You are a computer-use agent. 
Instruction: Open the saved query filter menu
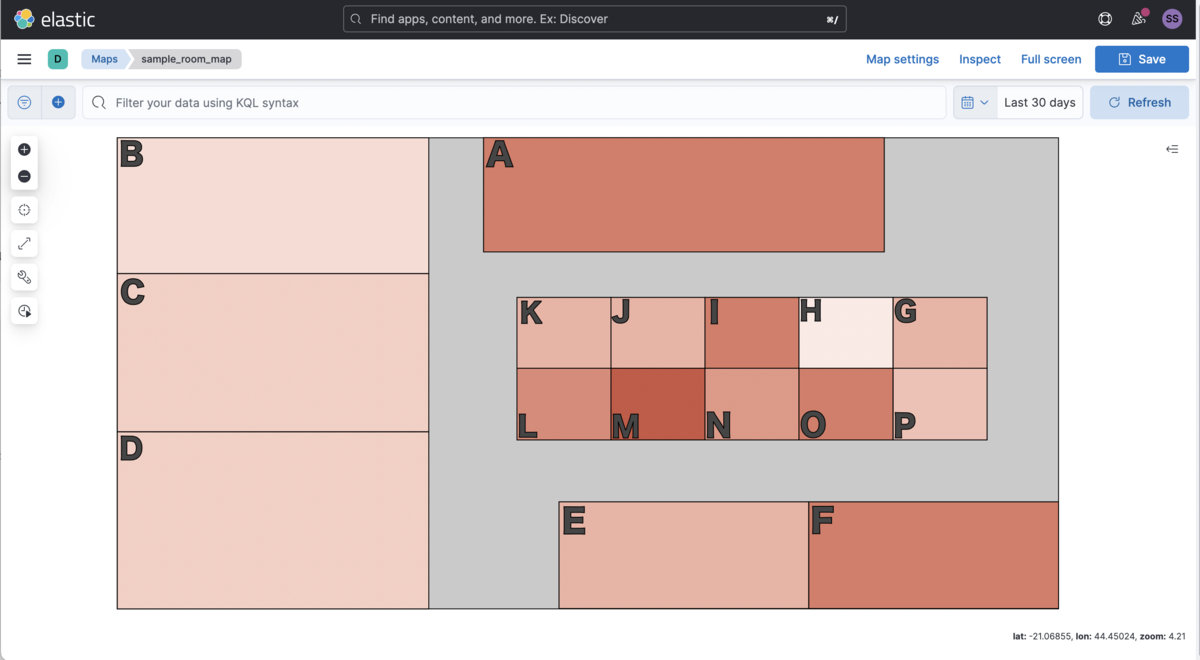[x=25, y=103]
